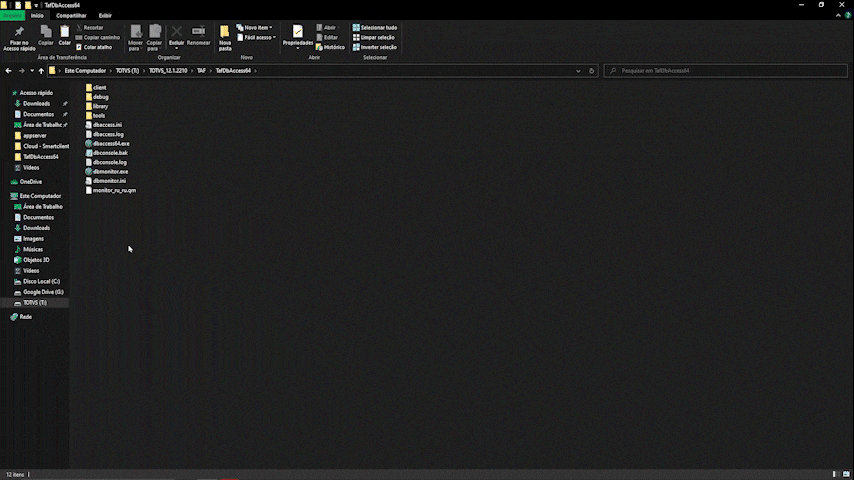The height and width of the screenshot is (480, 854).
Task: Click Histórico in the ribbon
Action: 330,47
